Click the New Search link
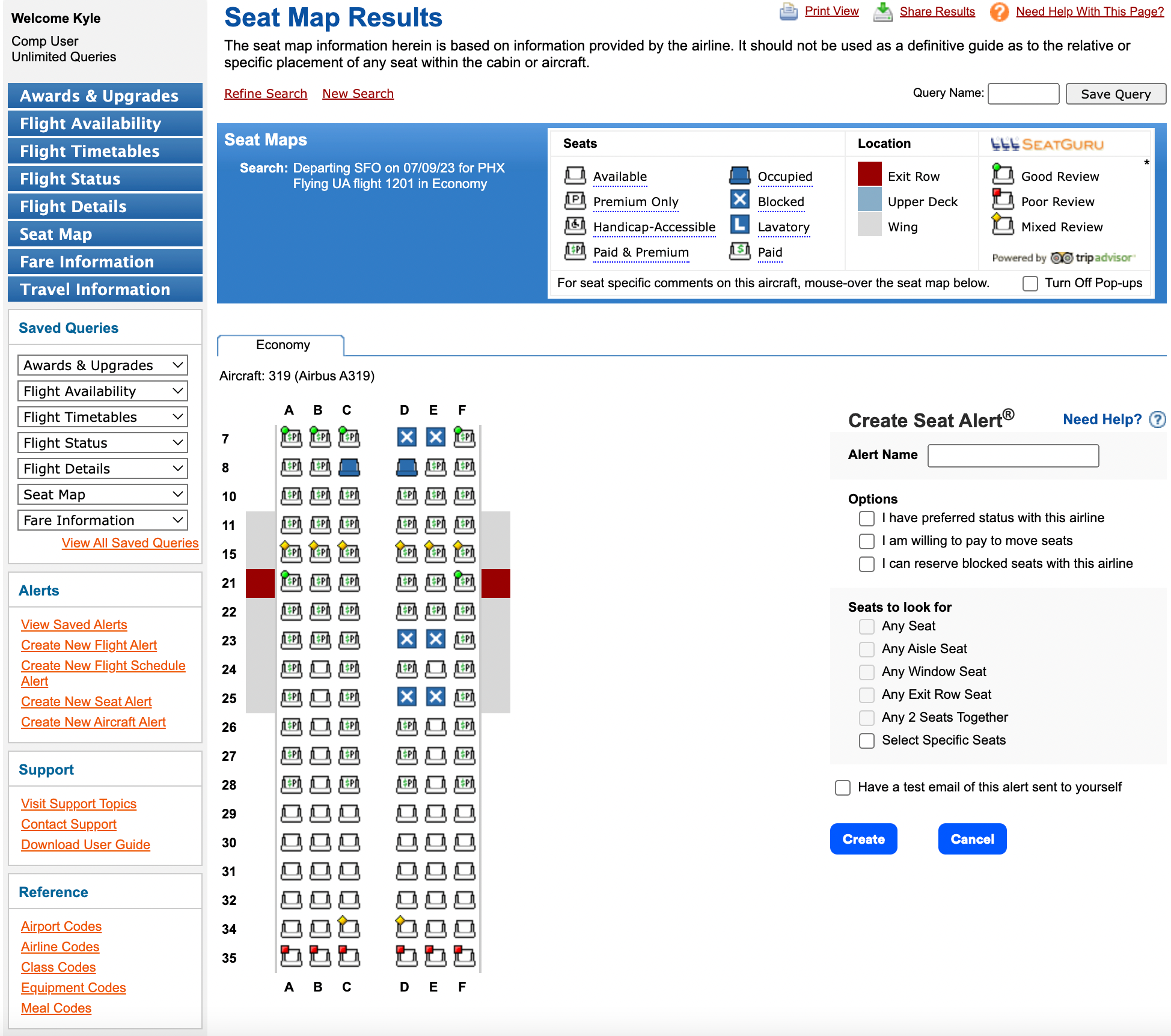 click(357, 93)
